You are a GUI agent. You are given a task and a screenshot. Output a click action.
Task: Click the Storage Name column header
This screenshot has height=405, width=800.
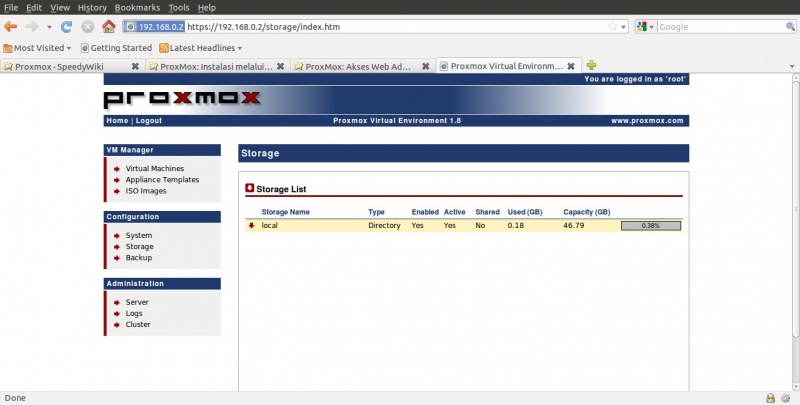pos(285,212)
